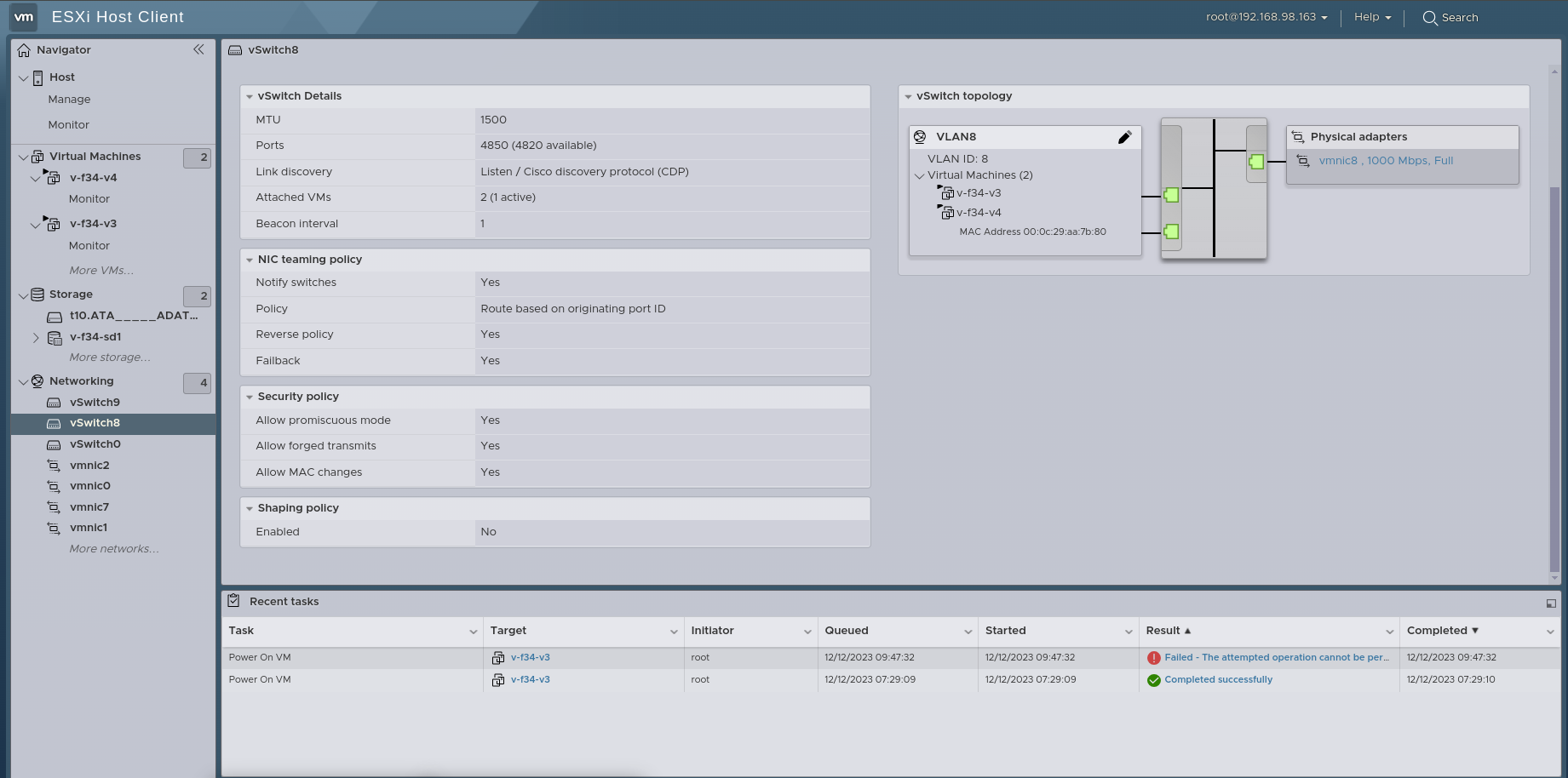Screen dimensions: 1568x778
Task: Click the green success check icon
Action: click(1154, 680)
